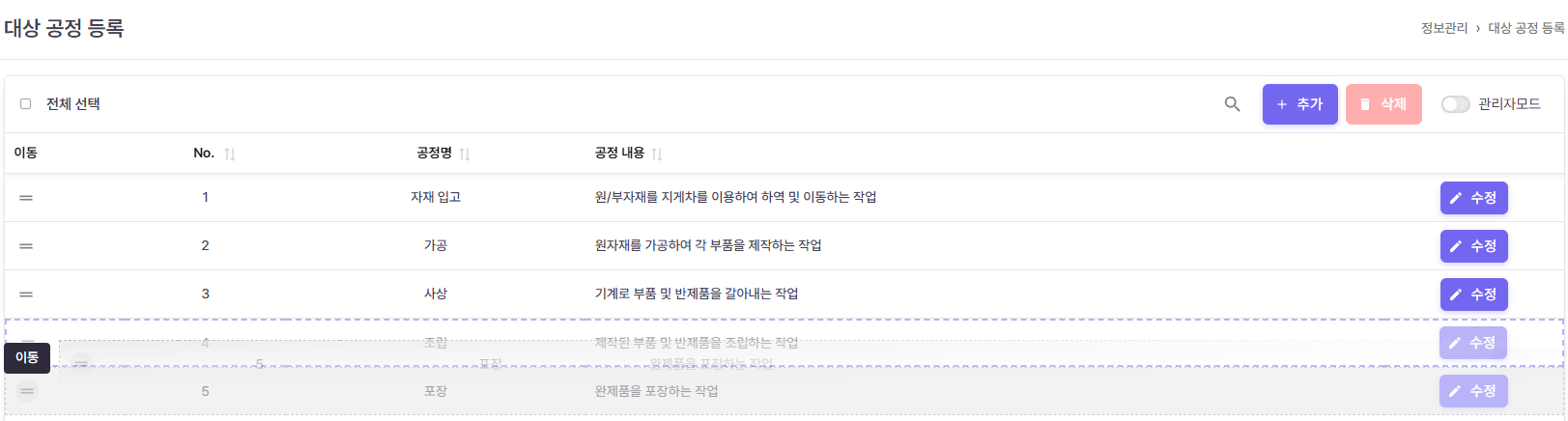
Task: Edit the 사상 row with 수정
Action: click(1473, 295)
